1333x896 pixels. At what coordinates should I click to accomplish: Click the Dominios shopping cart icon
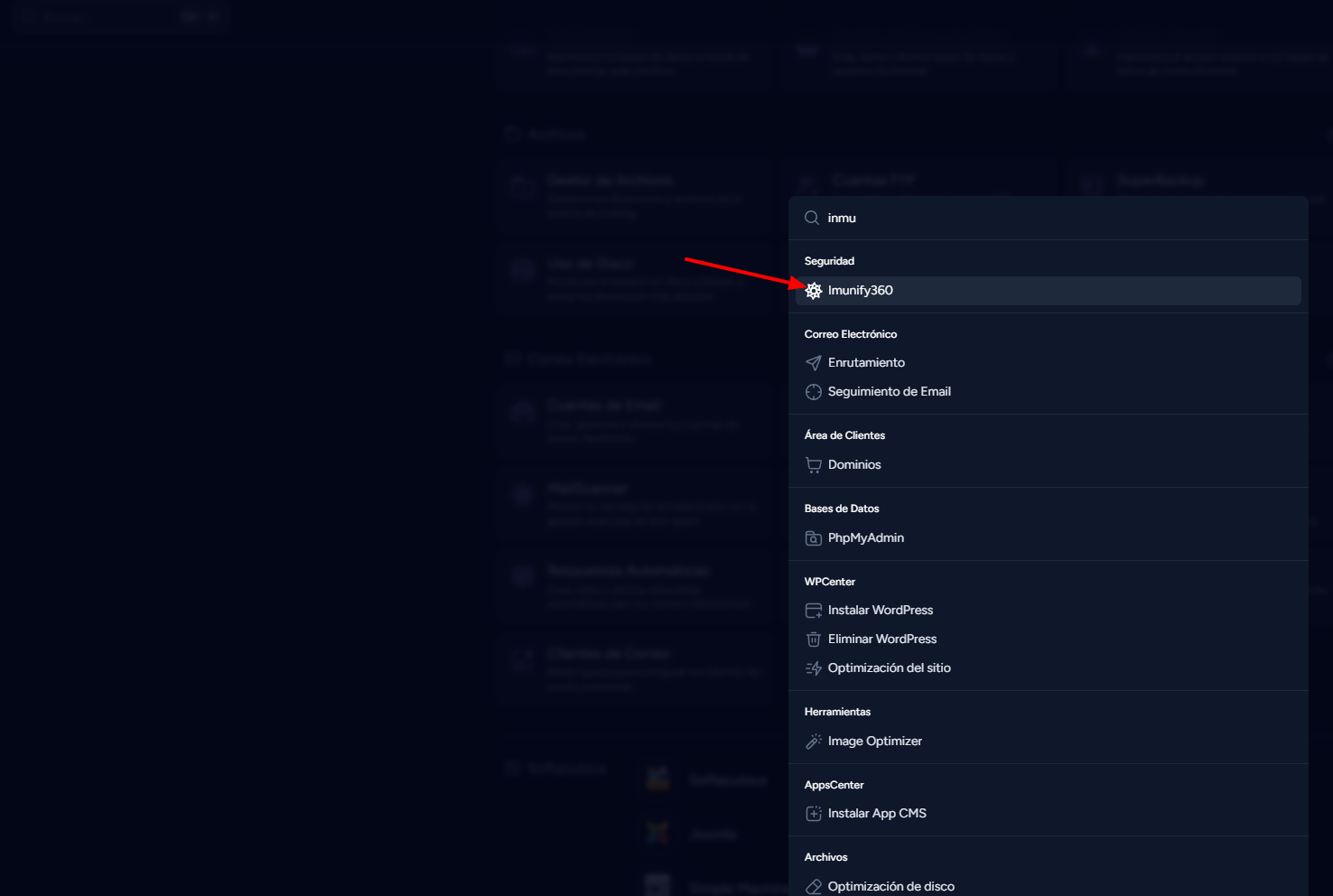(x=814, y=465)
